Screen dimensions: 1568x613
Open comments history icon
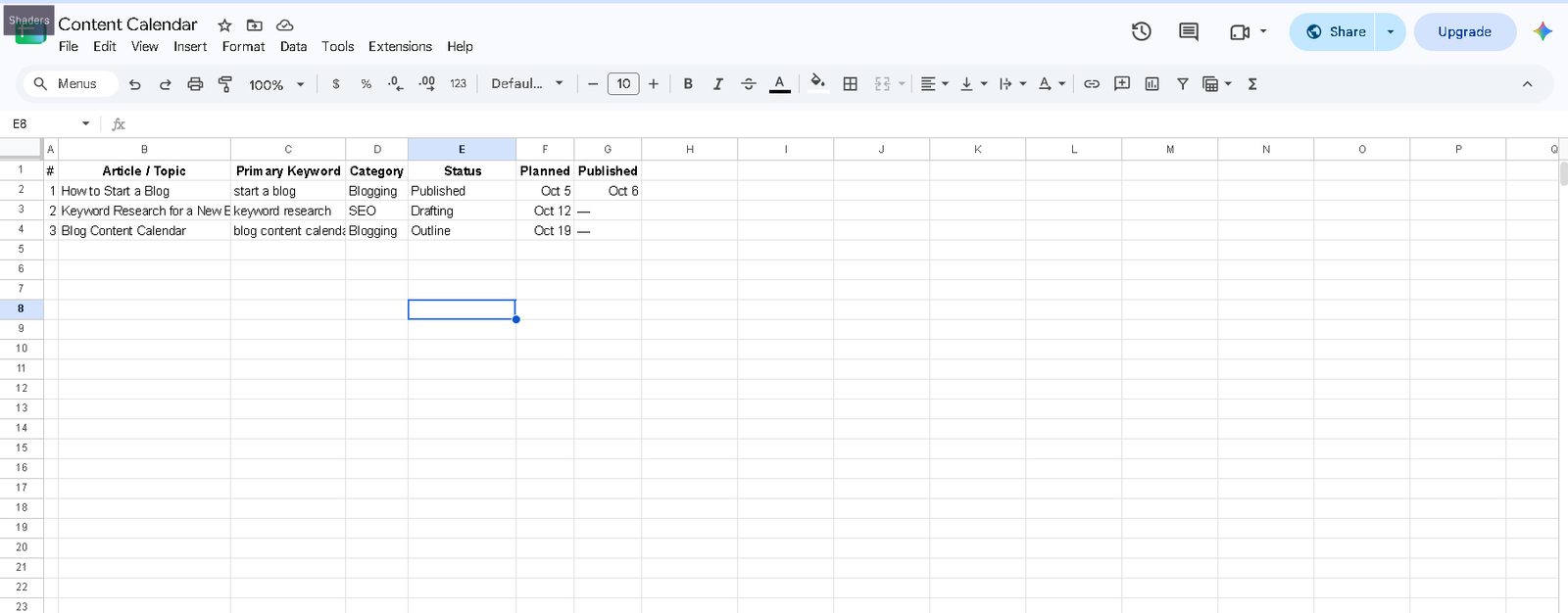1189,31
